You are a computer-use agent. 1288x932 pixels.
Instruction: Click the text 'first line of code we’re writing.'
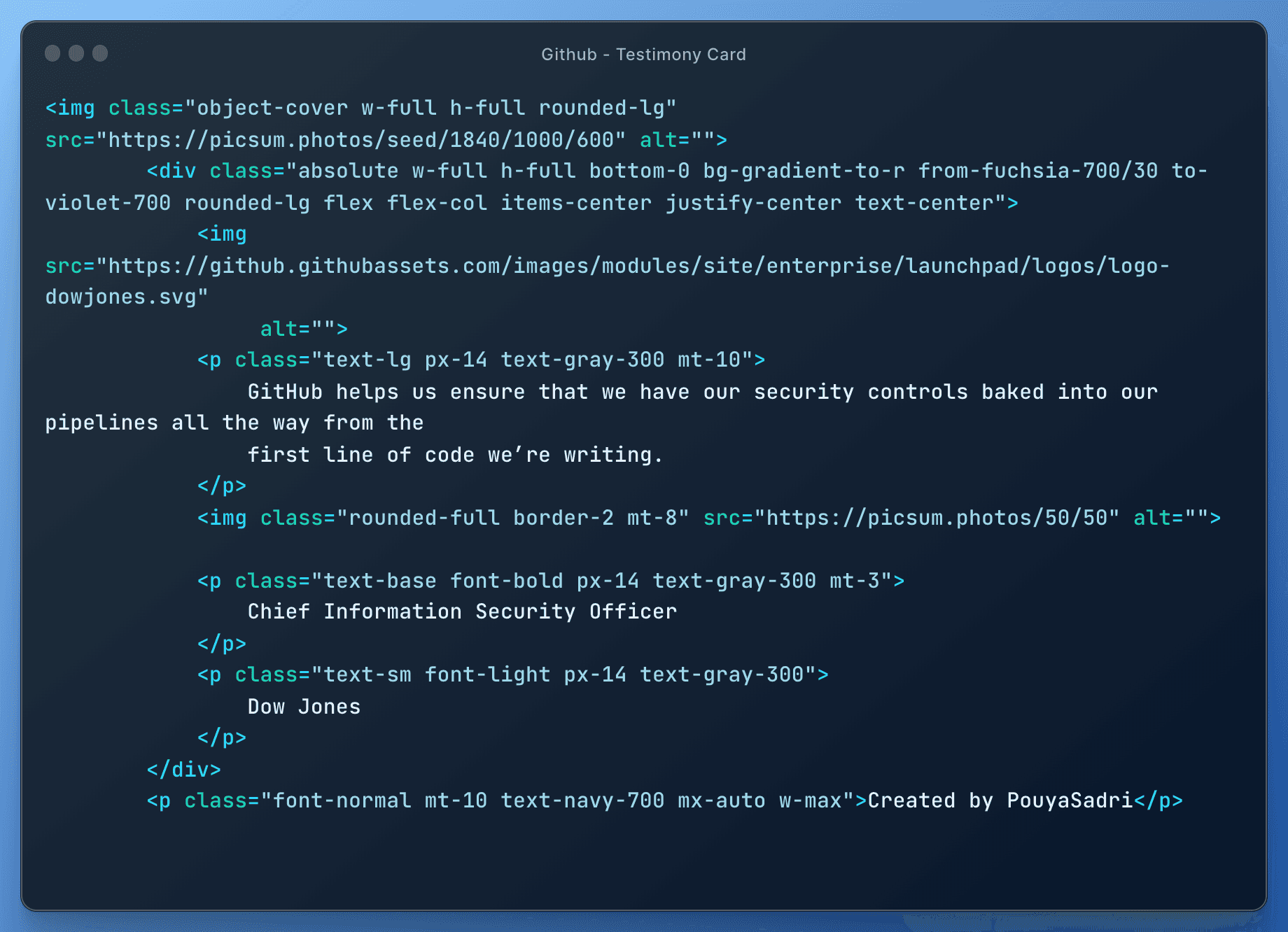click(455, 455)
